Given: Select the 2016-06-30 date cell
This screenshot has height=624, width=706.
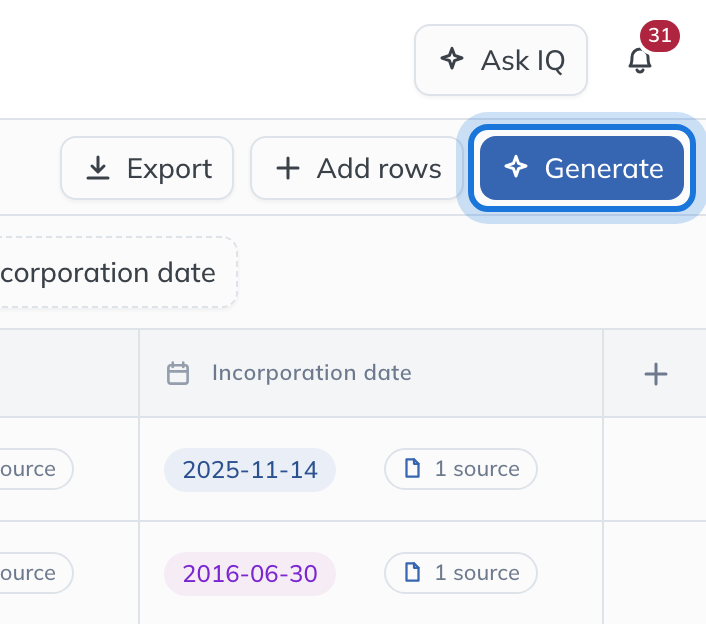Looking at the screenshot, I should [x=250, y=574].
